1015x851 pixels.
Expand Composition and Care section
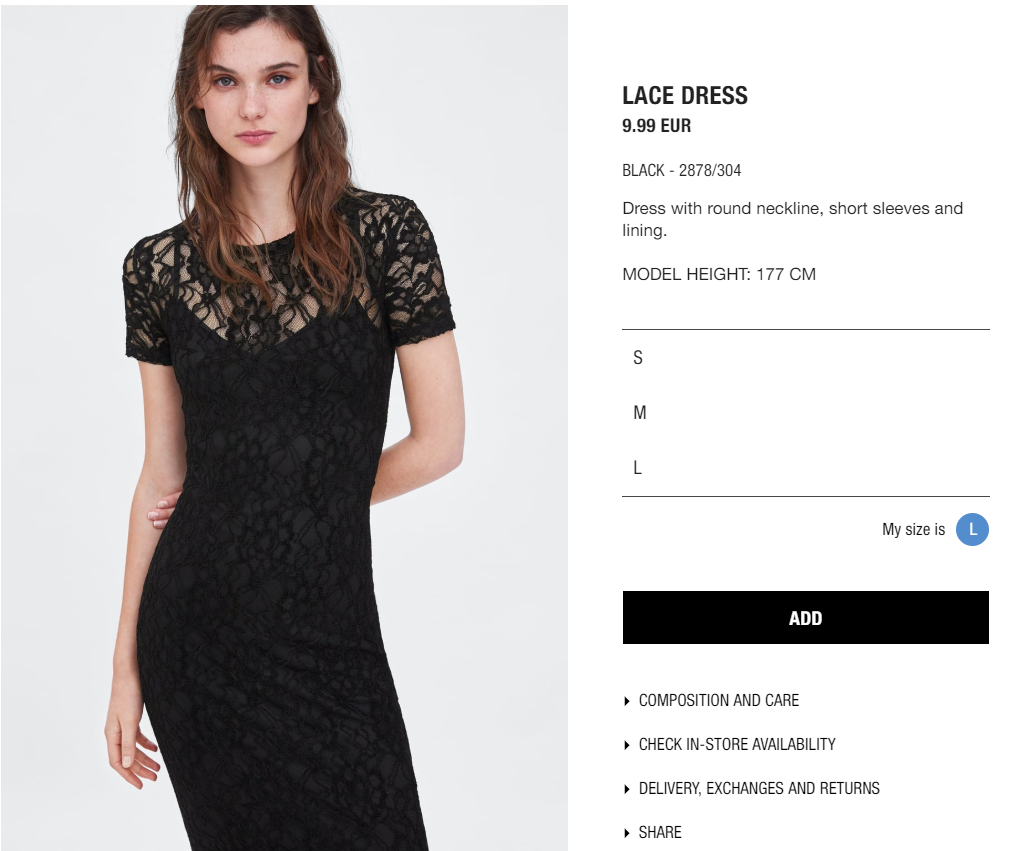click(719, 700)
